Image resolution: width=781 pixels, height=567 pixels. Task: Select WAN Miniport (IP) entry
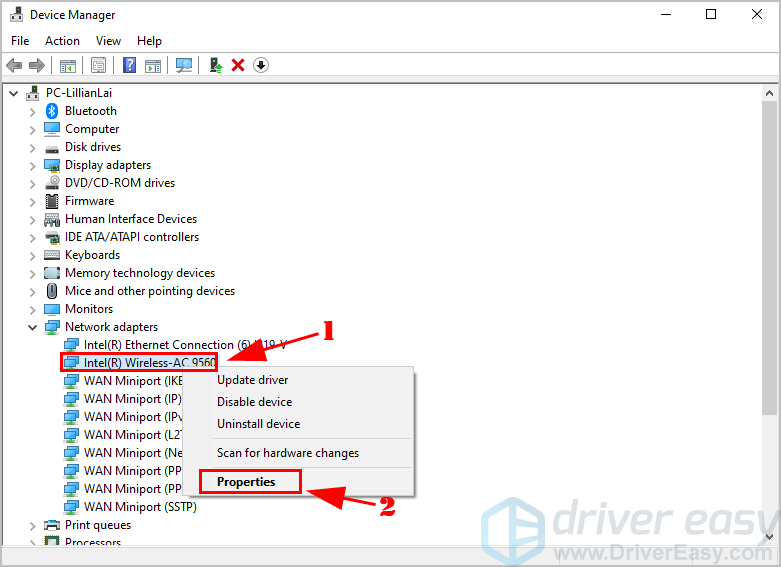coord(132,399)
